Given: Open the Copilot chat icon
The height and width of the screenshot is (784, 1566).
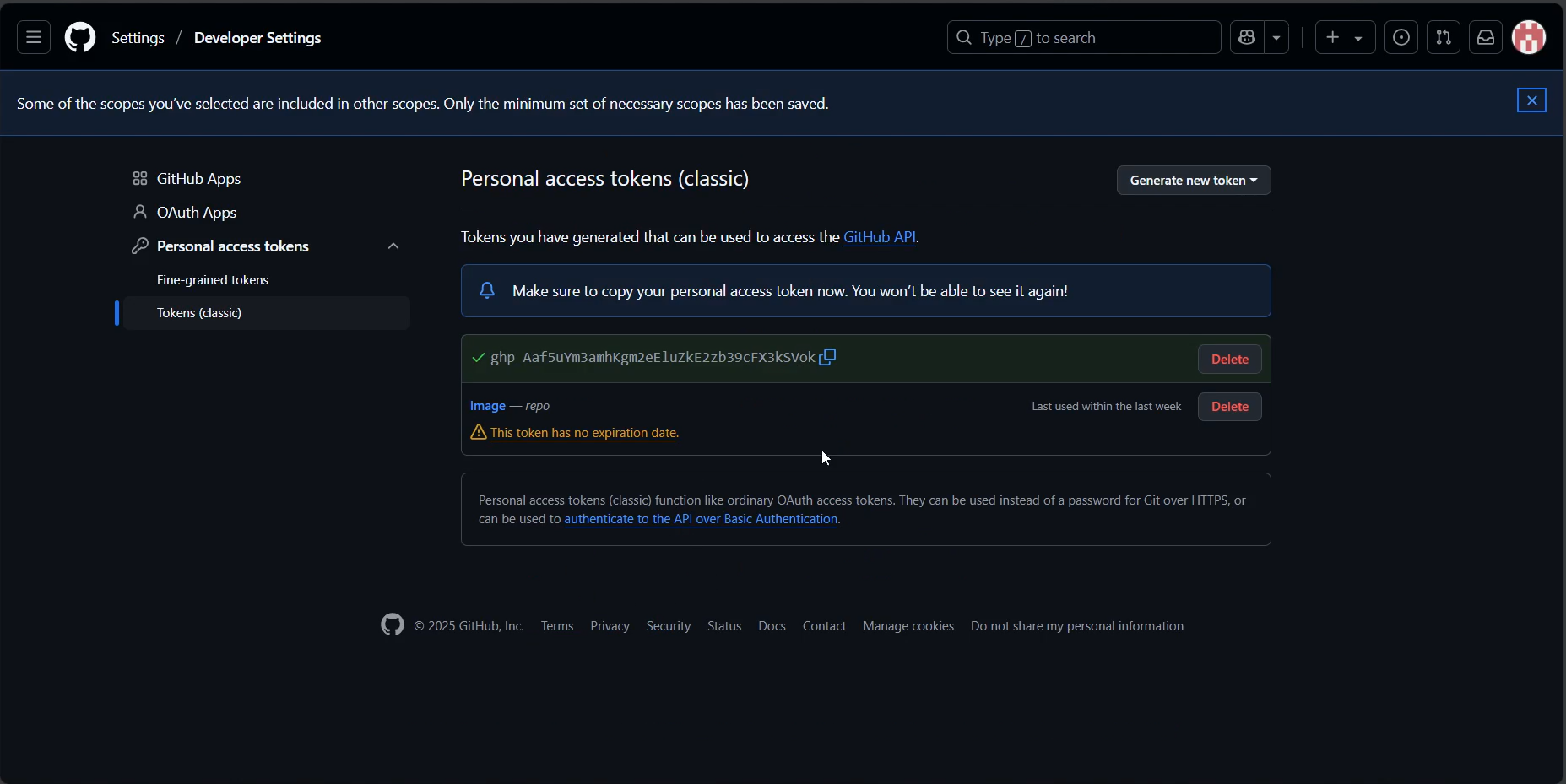Looking at the screenshot, I should pos(1247,37).
